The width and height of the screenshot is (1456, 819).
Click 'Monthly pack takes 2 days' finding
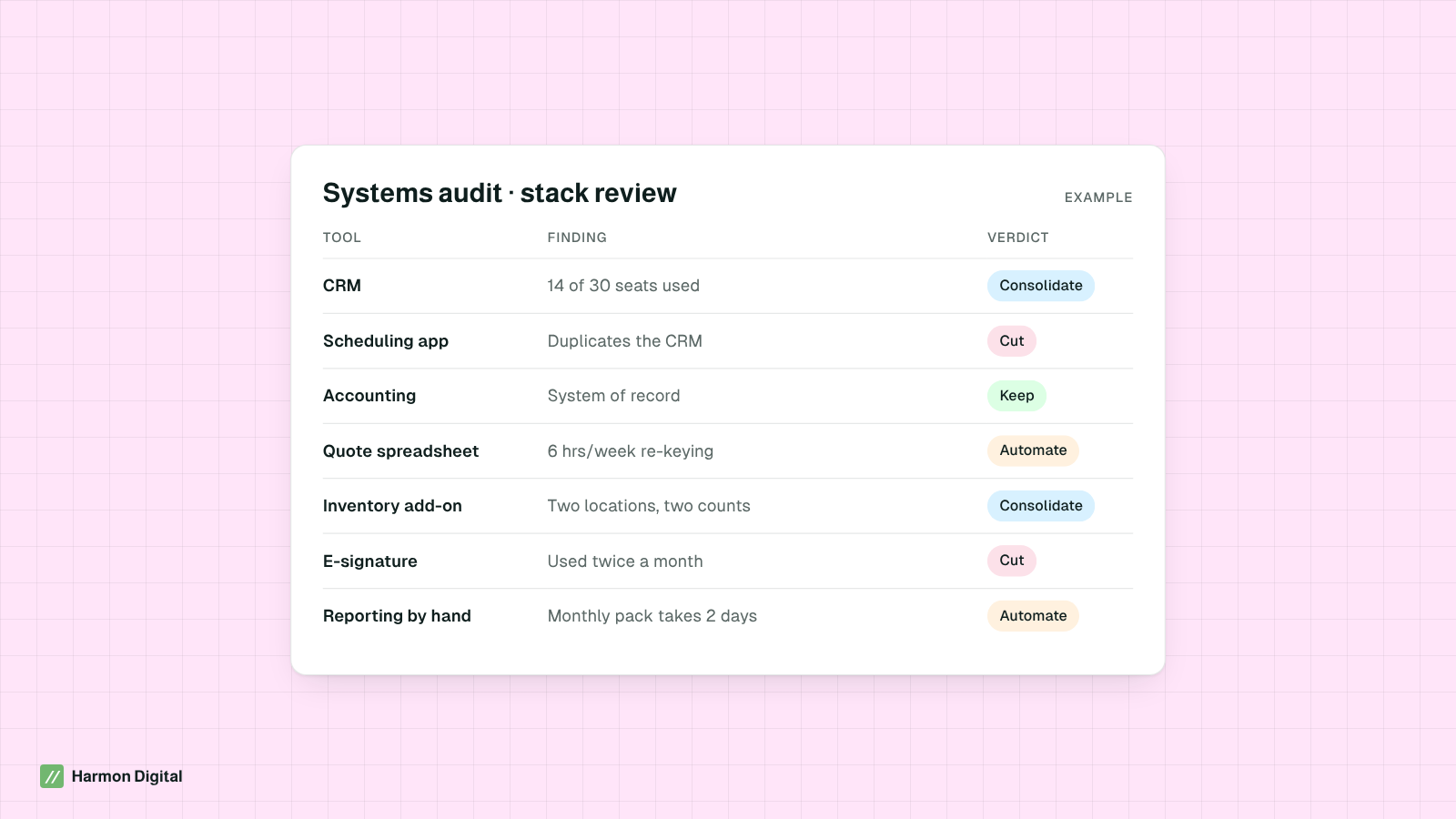tap(652, 616)
